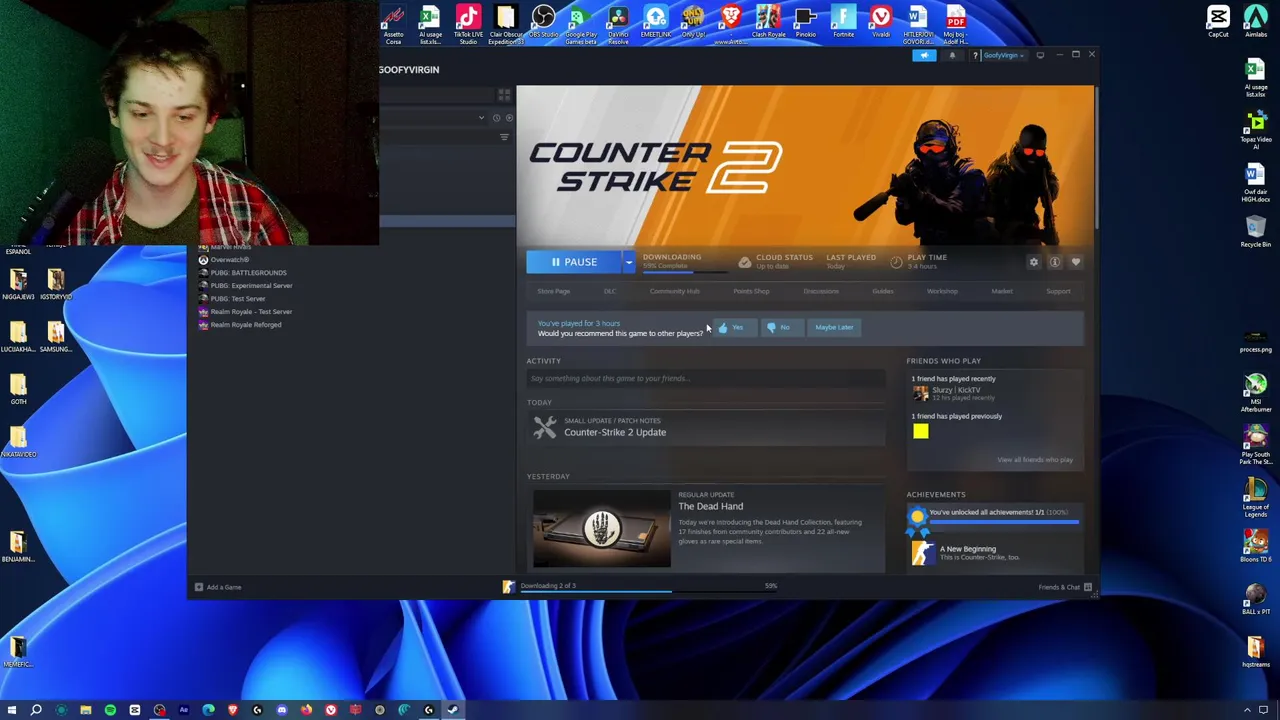
Task: Click Steam icon on taskbar
Action: [453, 710]
